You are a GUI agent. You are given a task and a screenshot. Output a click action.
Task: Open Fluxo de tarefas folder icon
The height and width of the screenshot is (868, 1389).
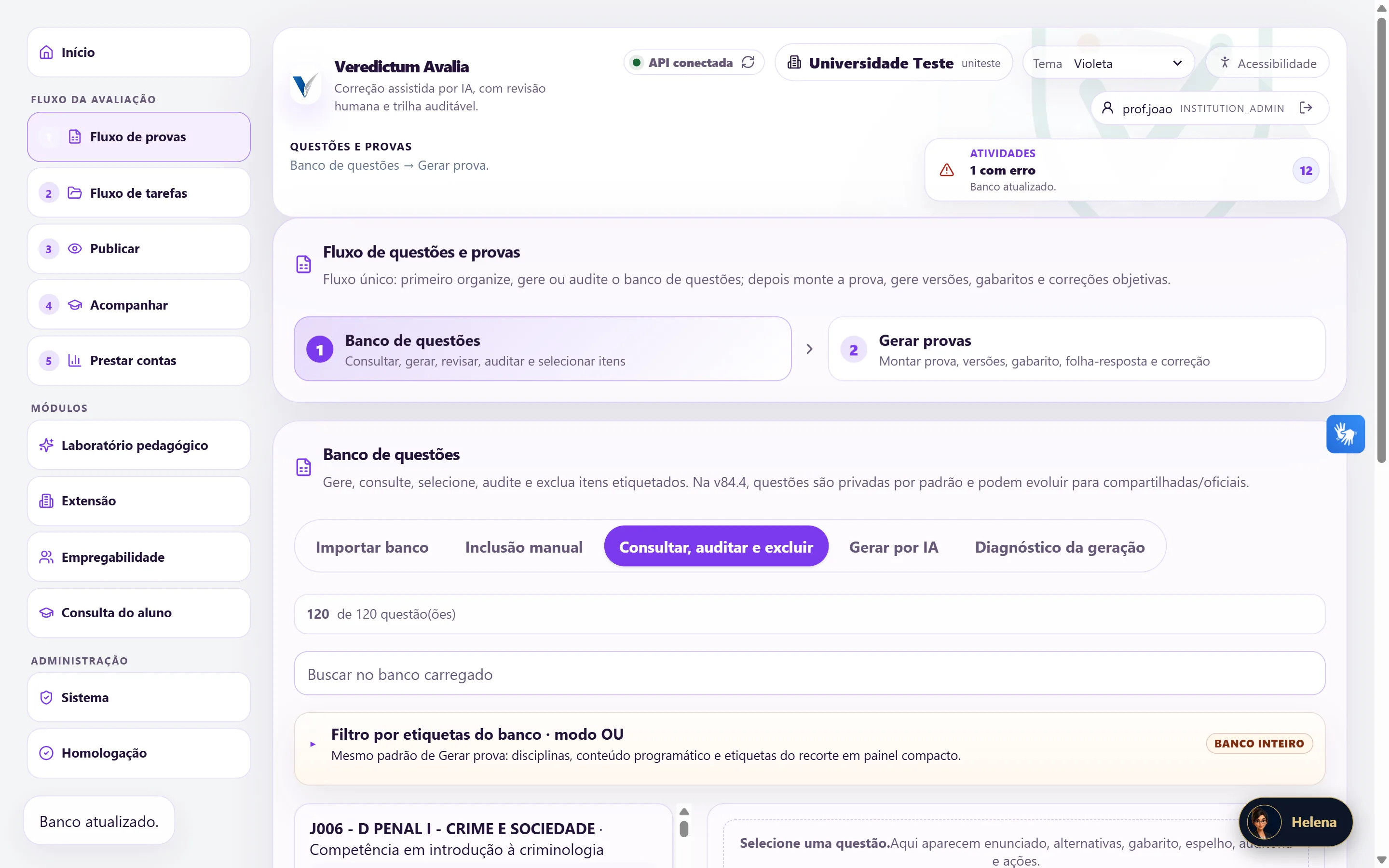click(x=75, y=193)
